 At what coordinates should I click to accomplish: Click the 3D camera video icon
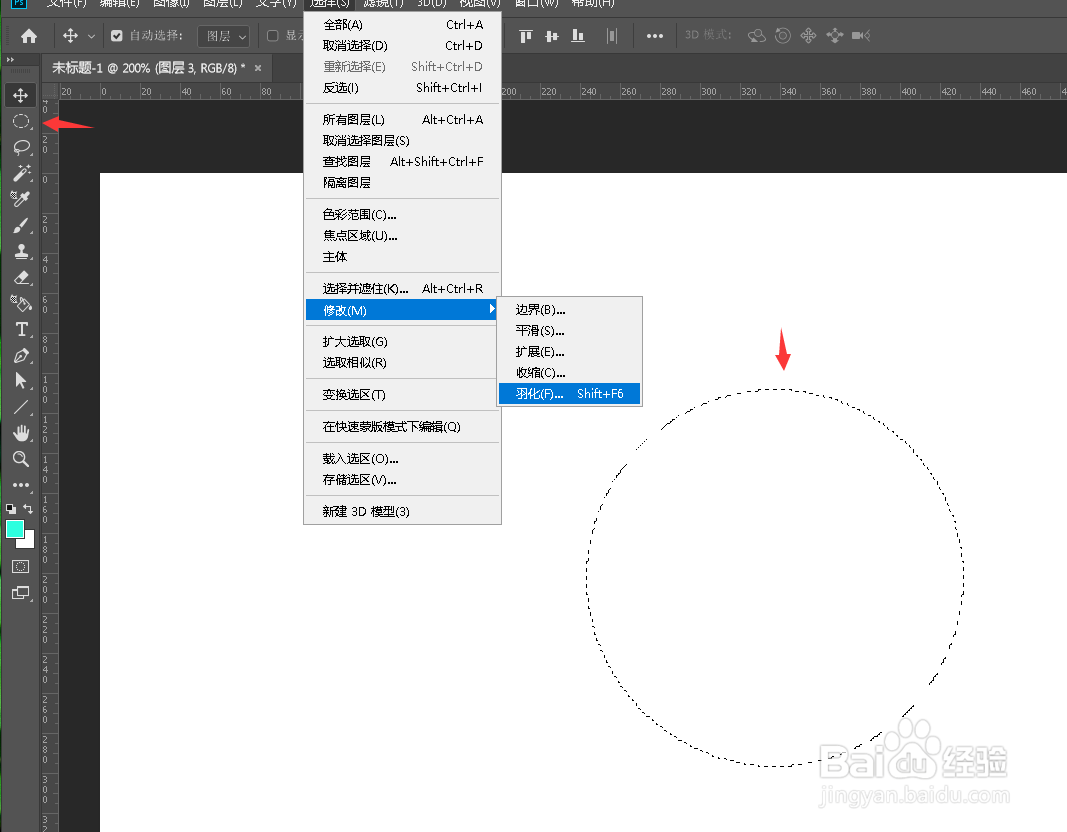click(861, 35)
